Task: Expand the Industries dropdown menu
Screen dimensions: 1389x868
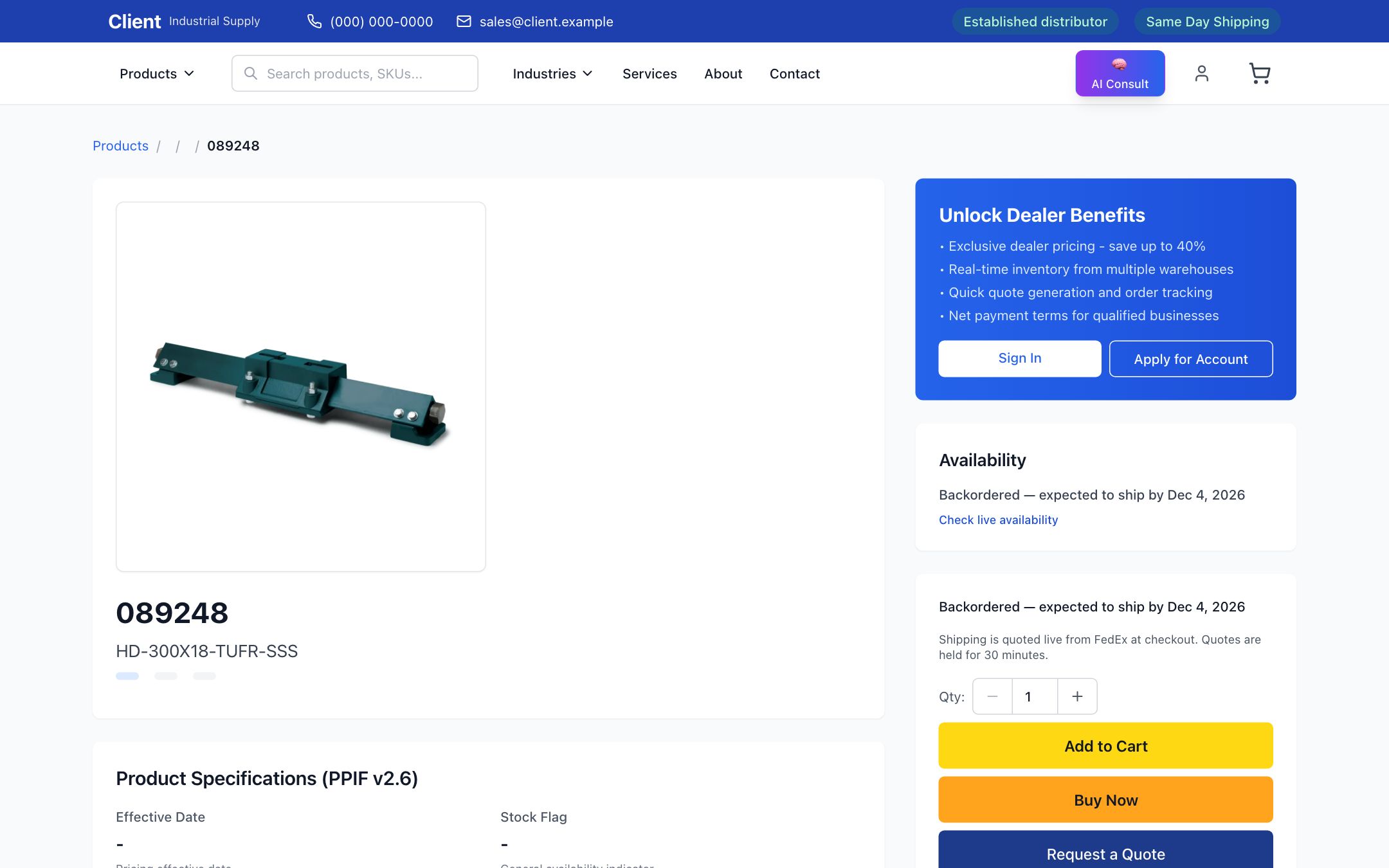Action: click(x=552, y=73)
